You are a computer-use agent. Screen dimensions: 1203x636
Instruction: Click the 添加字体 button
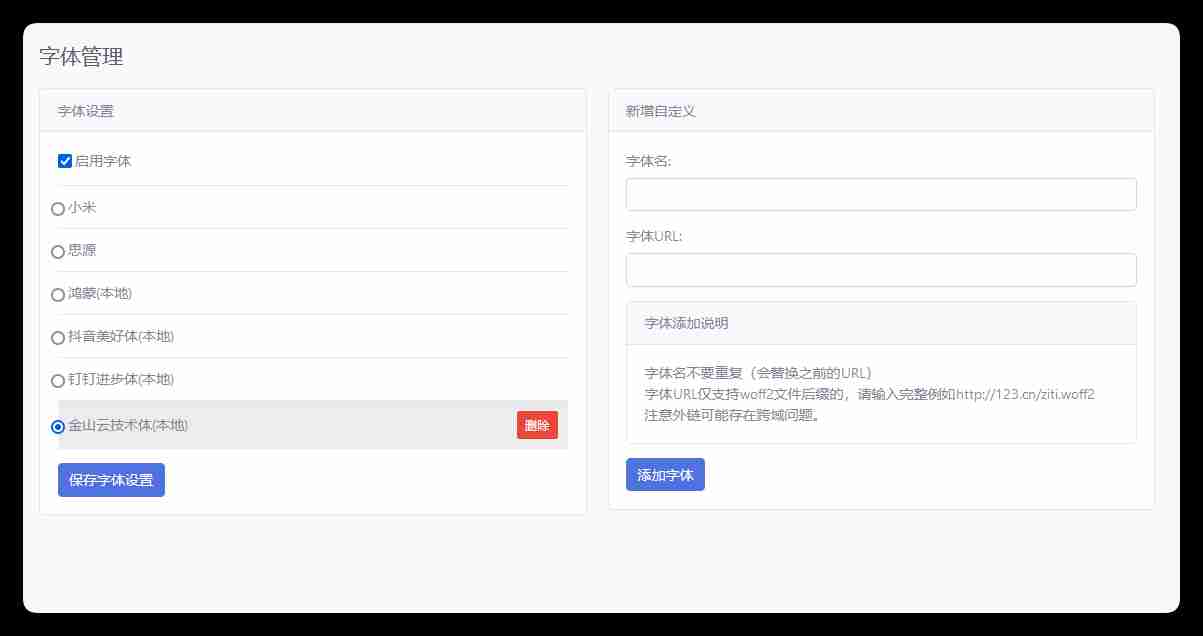tap(665, 474)
